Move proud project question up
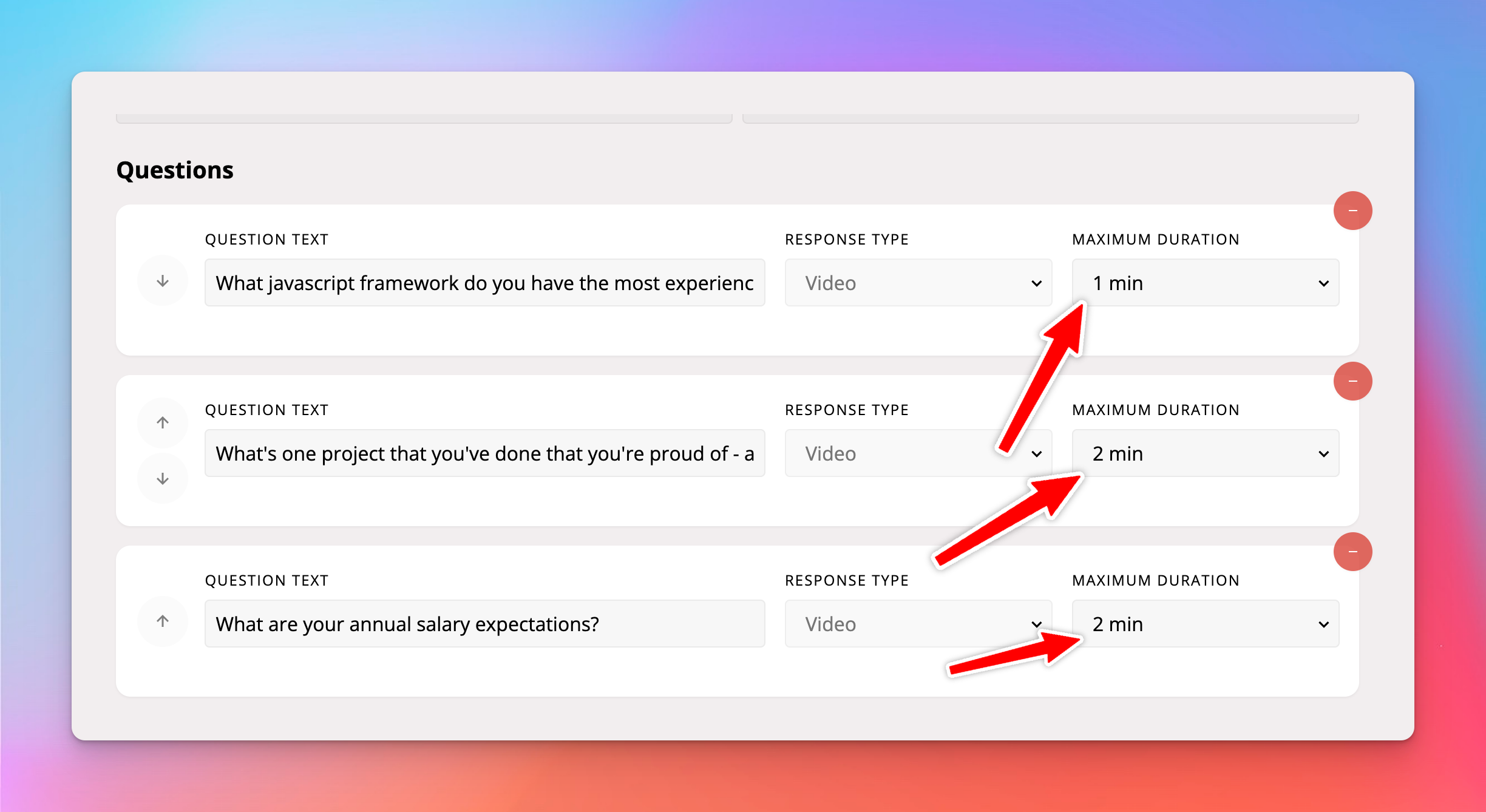The width and height of the screenshot is (1486, 812). click(x=163, y=422)
